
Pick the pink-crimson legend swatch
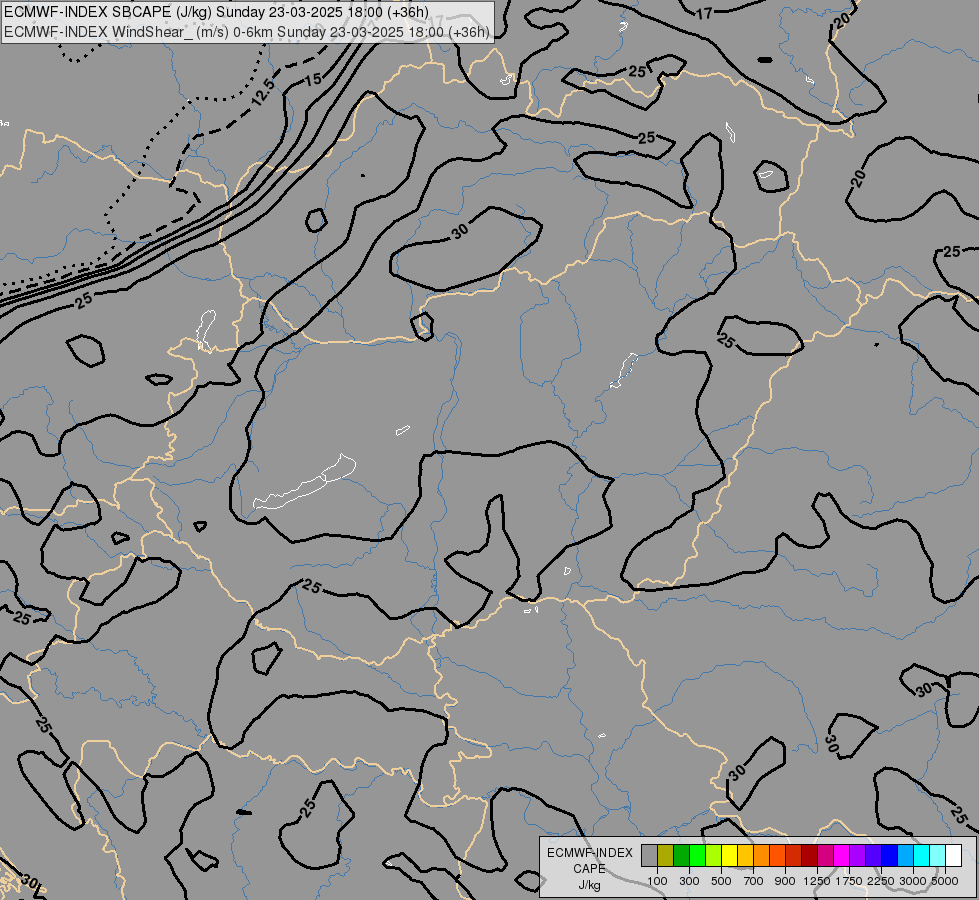(x=825, y=855)
